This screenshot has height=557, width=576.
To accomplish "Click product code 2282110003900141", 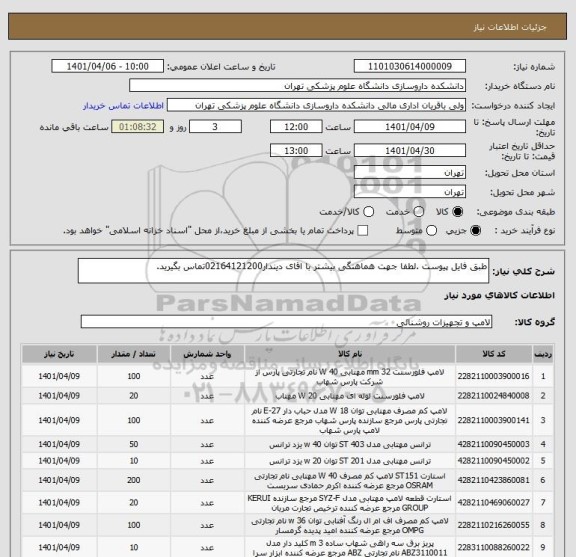I will pos(493,420).
